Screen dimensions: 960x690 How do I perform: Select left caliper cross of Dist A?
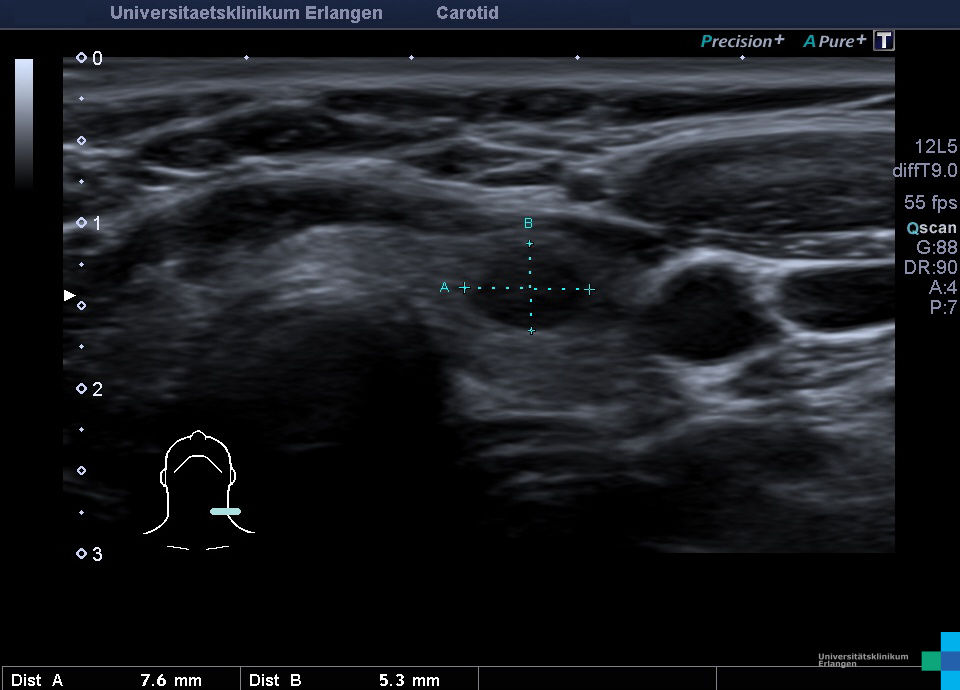coord(464,288)
